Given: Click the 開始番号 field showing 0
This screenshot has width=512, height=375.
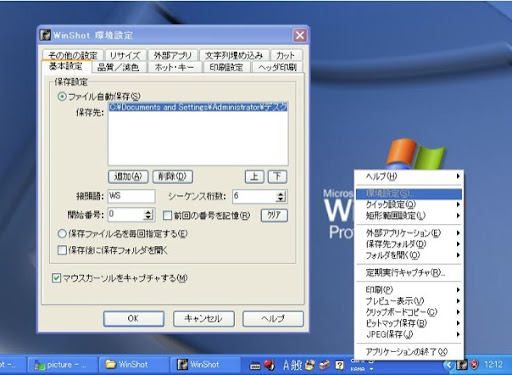Looking at the screenshot, I should (125, 215).
